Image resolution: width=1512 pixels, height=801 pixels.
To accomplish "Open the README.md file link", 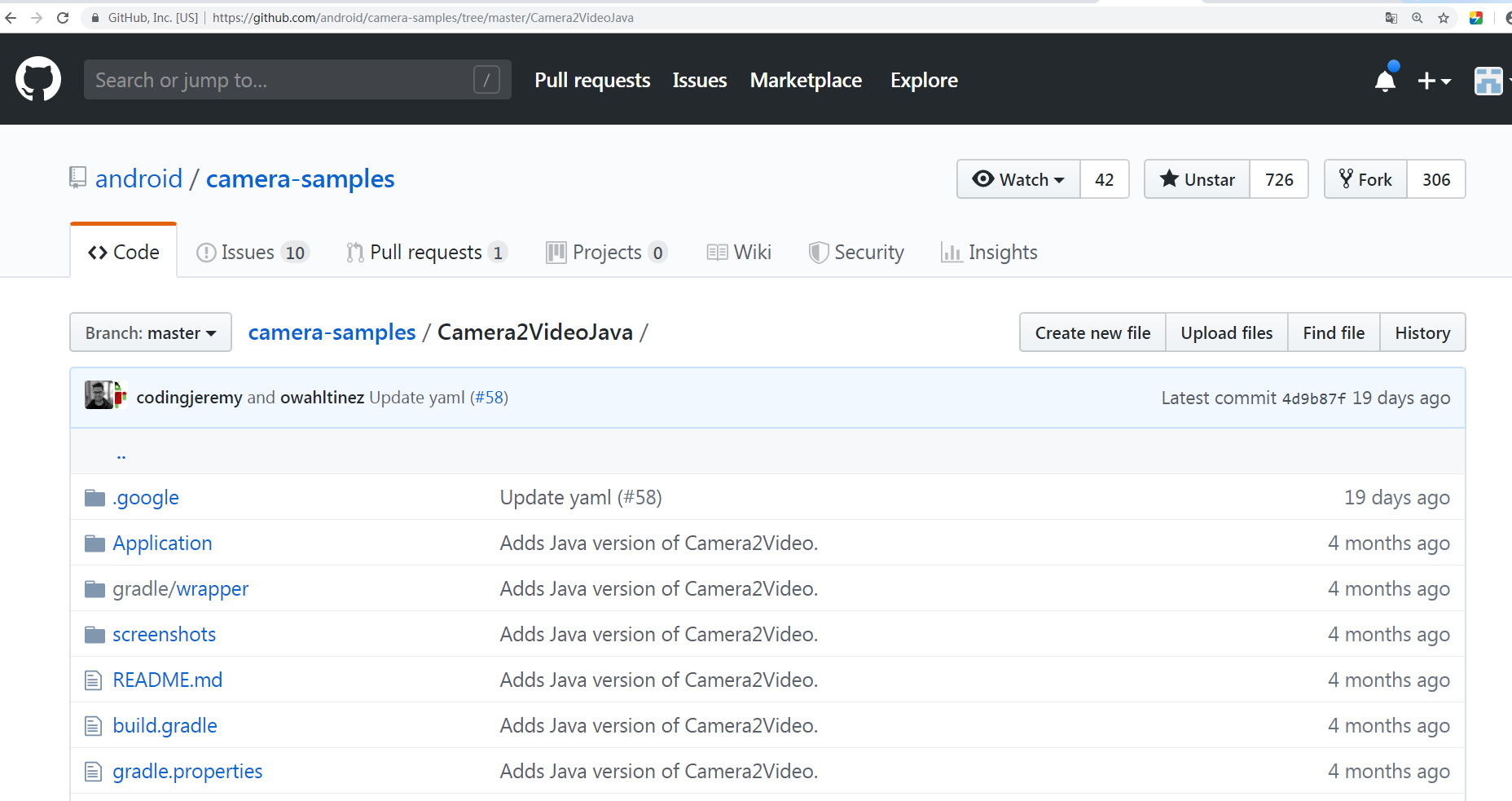I will [x=167, y=680].
